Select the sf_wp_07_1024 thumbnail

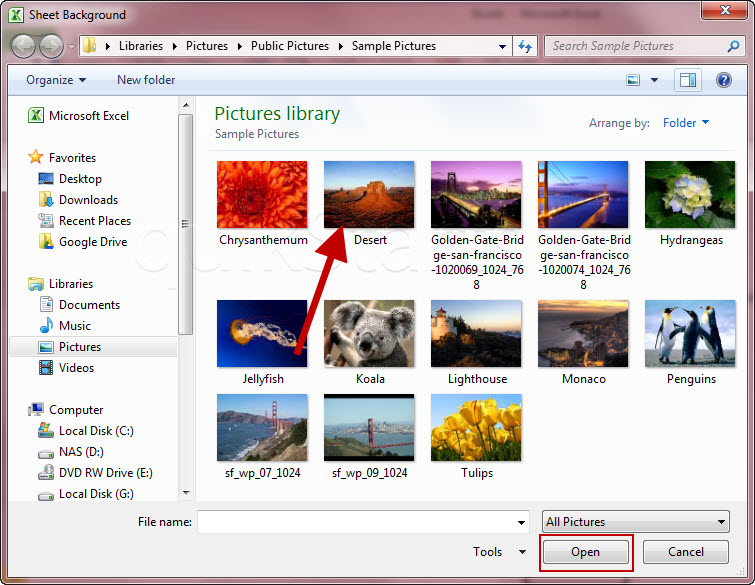(x=262, y=428)
